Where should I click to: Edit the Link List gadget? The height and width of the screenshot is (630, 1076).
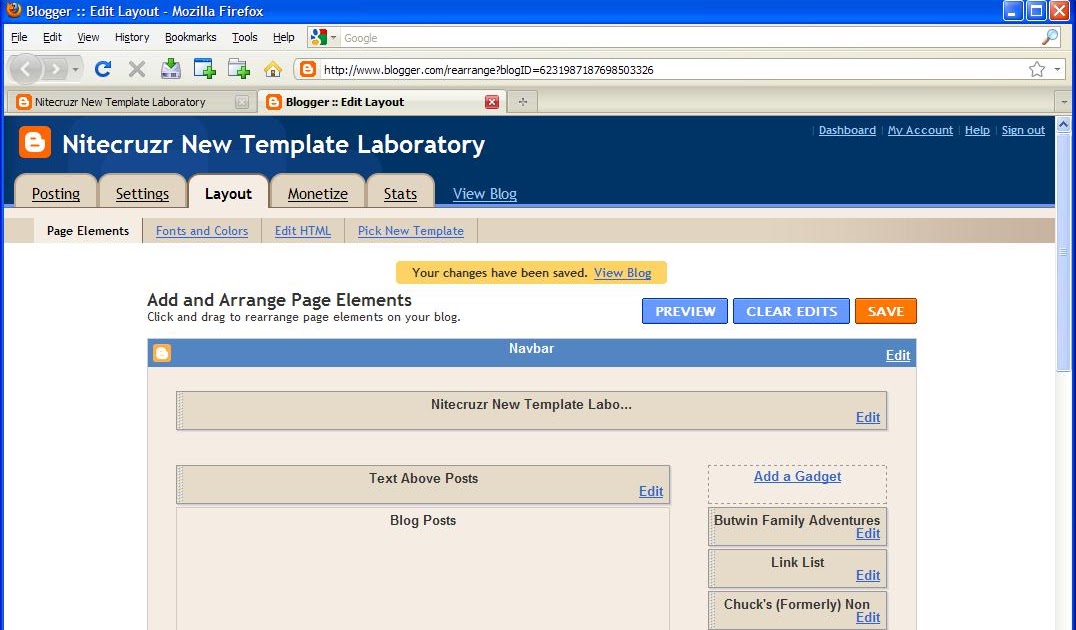(x=867, y=576)
